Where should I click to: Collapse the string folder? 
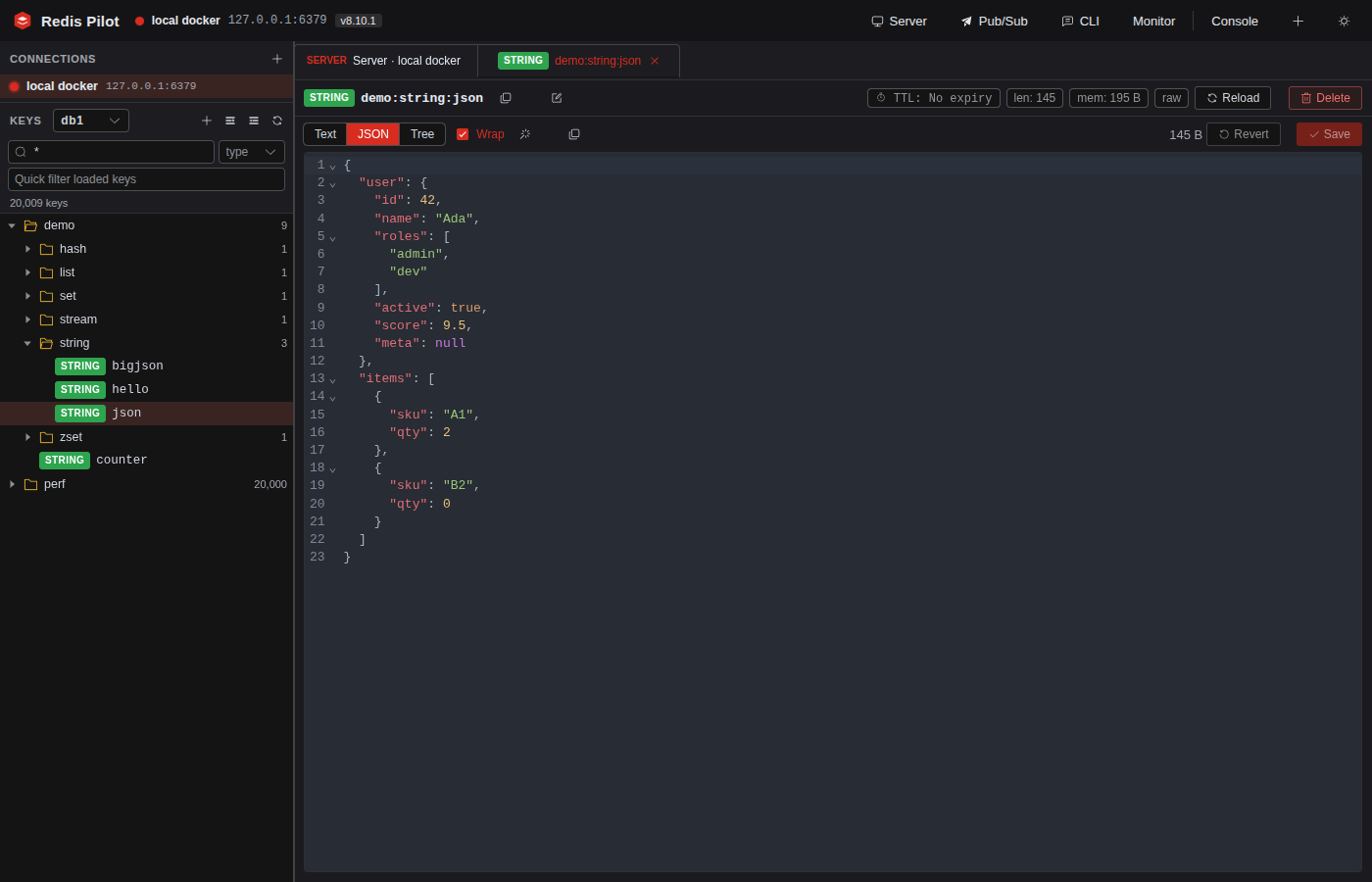pyautogui.click(x=27, y=343)
